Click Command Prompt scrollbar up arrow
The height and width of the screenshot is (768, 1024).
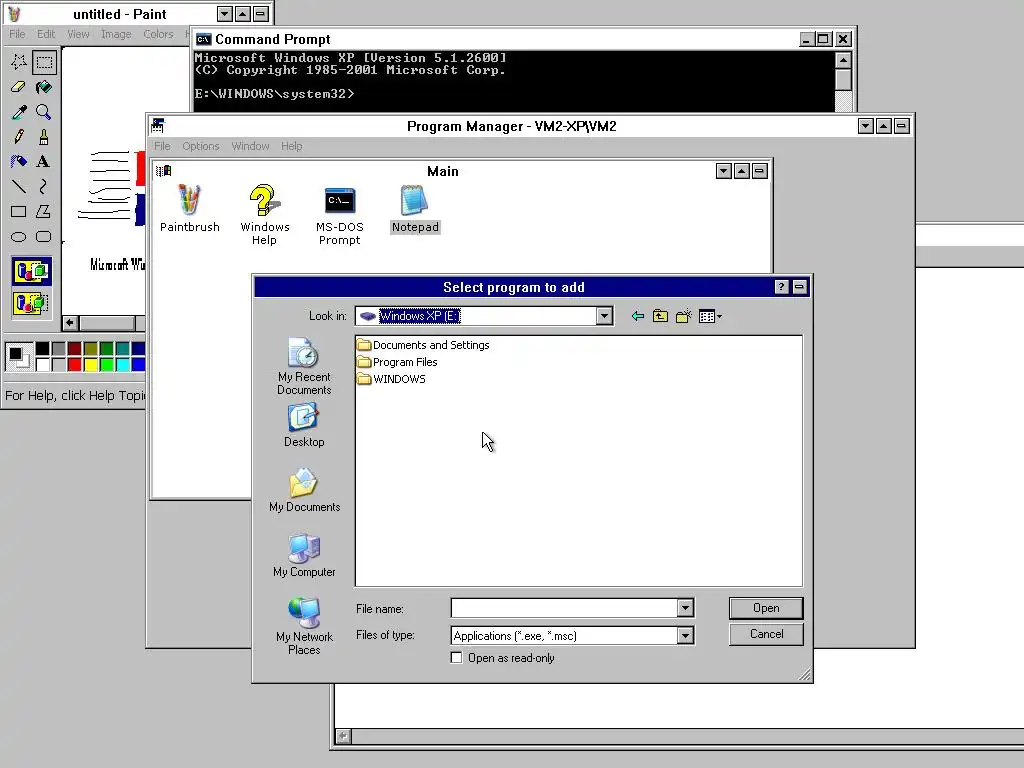(843, 60)
